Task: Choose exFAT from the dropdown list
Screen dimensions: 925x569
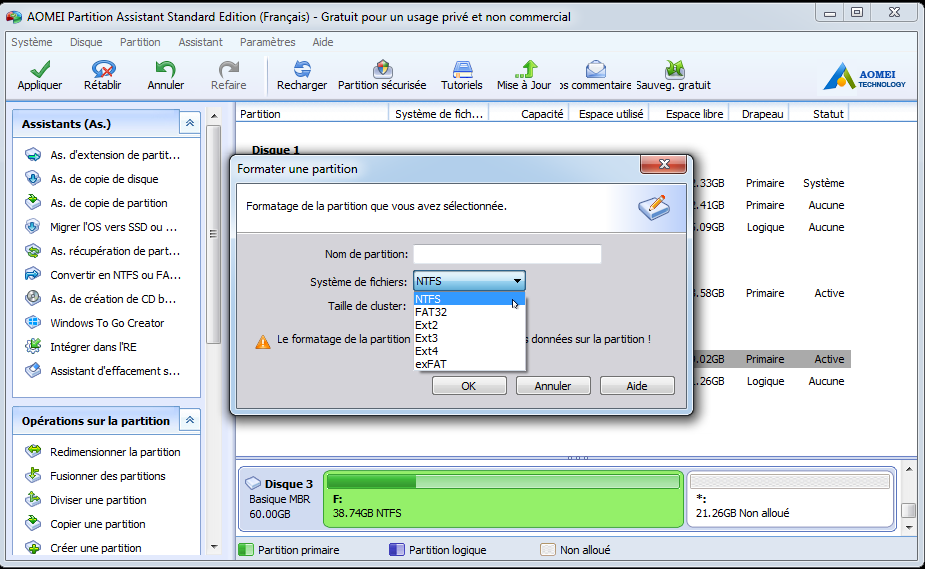Action: pyautogui.click(x=430, y=364)
